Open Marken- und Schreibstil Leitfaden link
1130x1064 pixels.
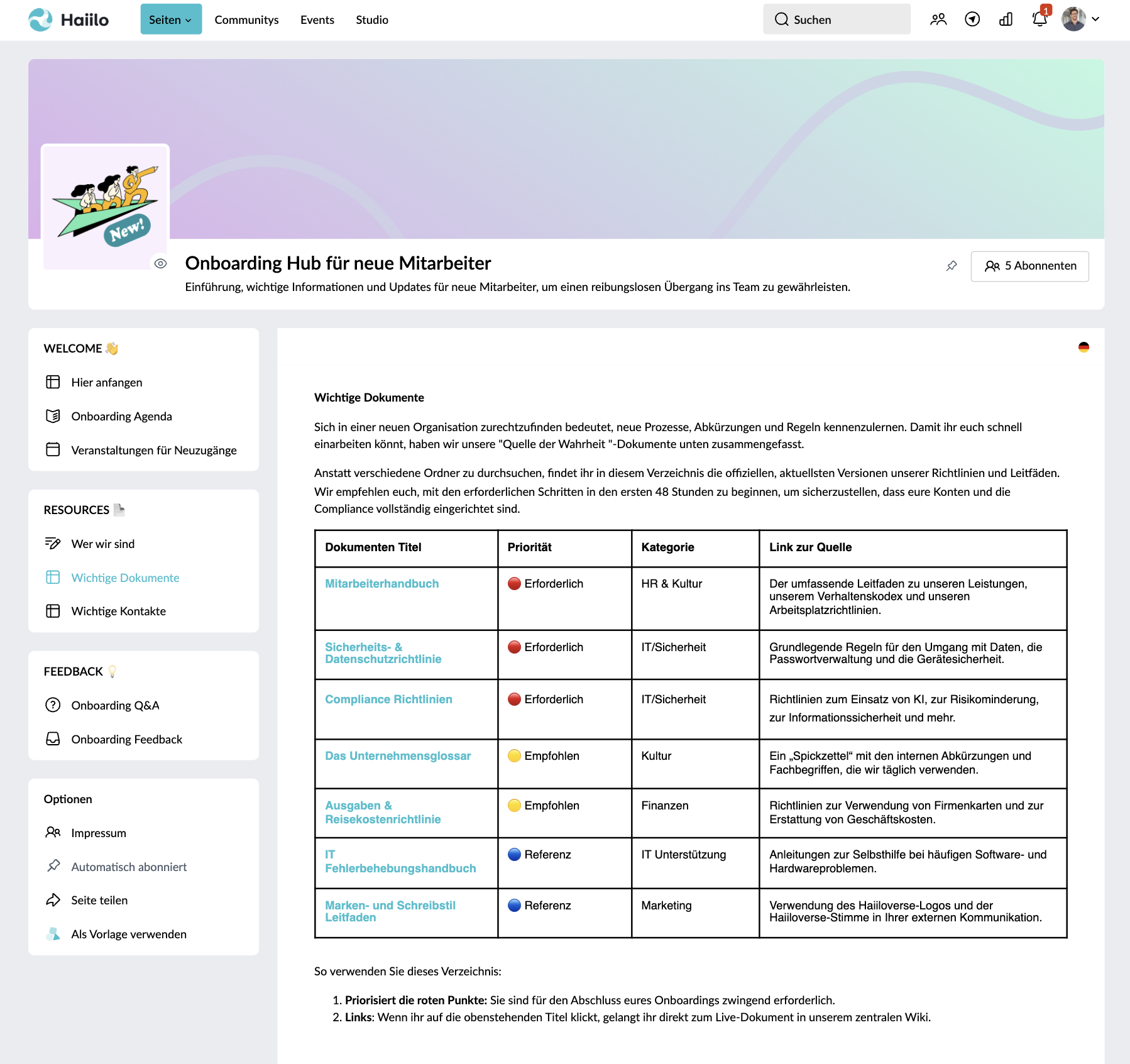pos(390,911)
